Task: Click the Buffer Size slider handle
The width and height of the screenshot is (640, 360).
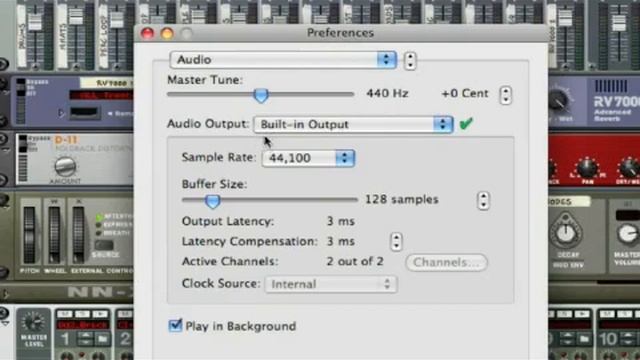Action: coord(212,201)
